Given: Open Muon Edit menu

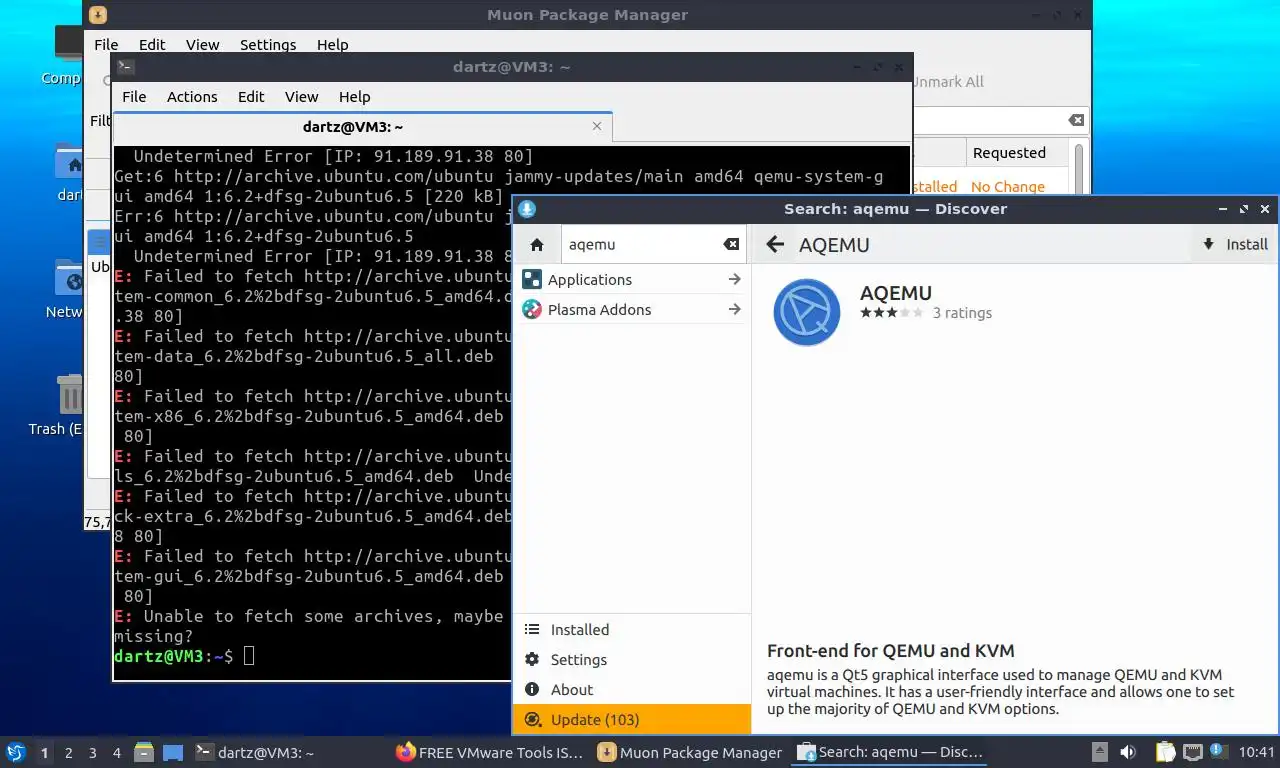Looking at the screenshot, I should tap(152, 45).
